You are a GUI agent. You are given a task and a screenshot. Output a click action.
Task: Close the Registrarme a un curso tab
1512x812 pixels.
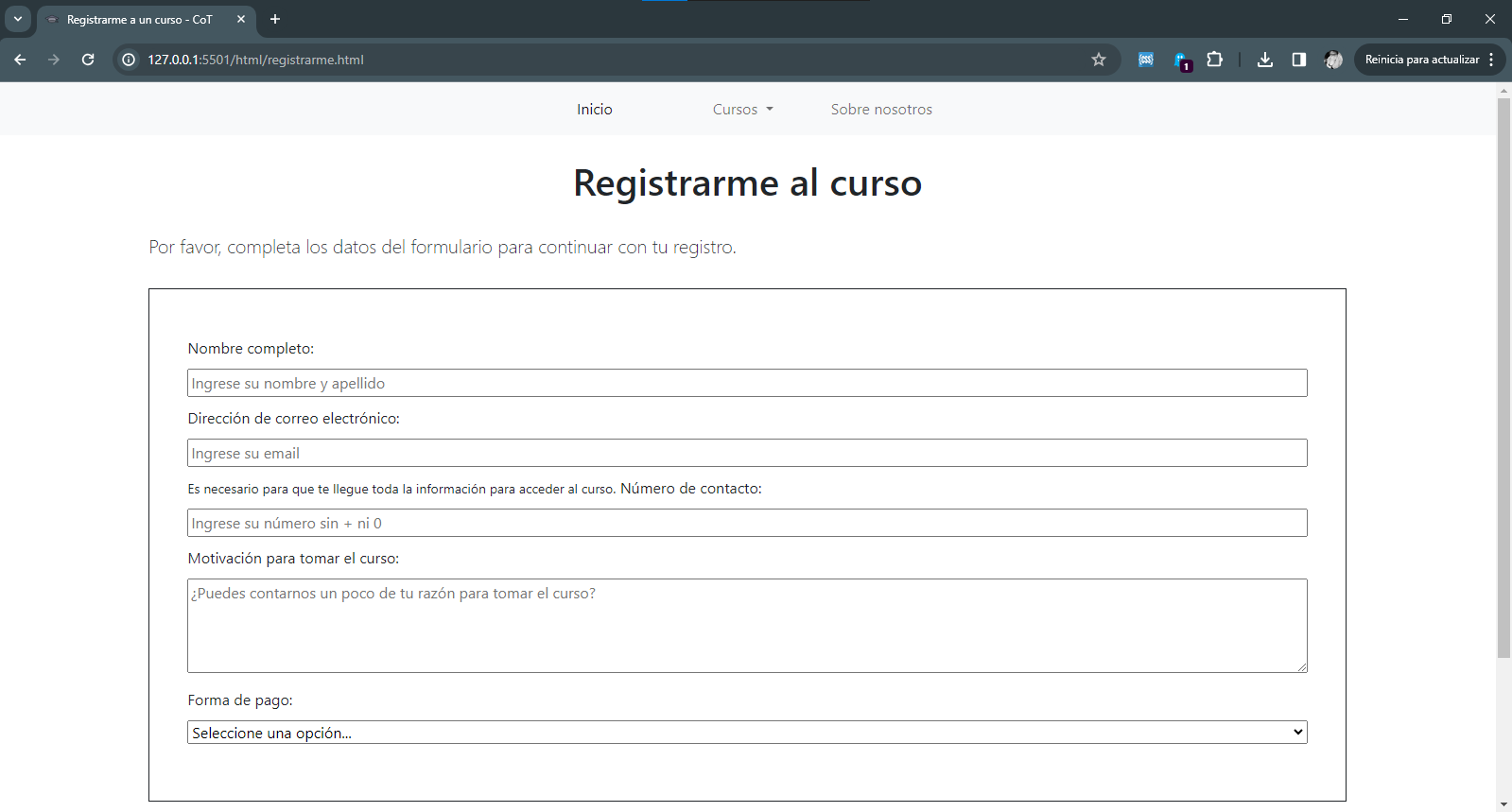click(x=241, y=19)
